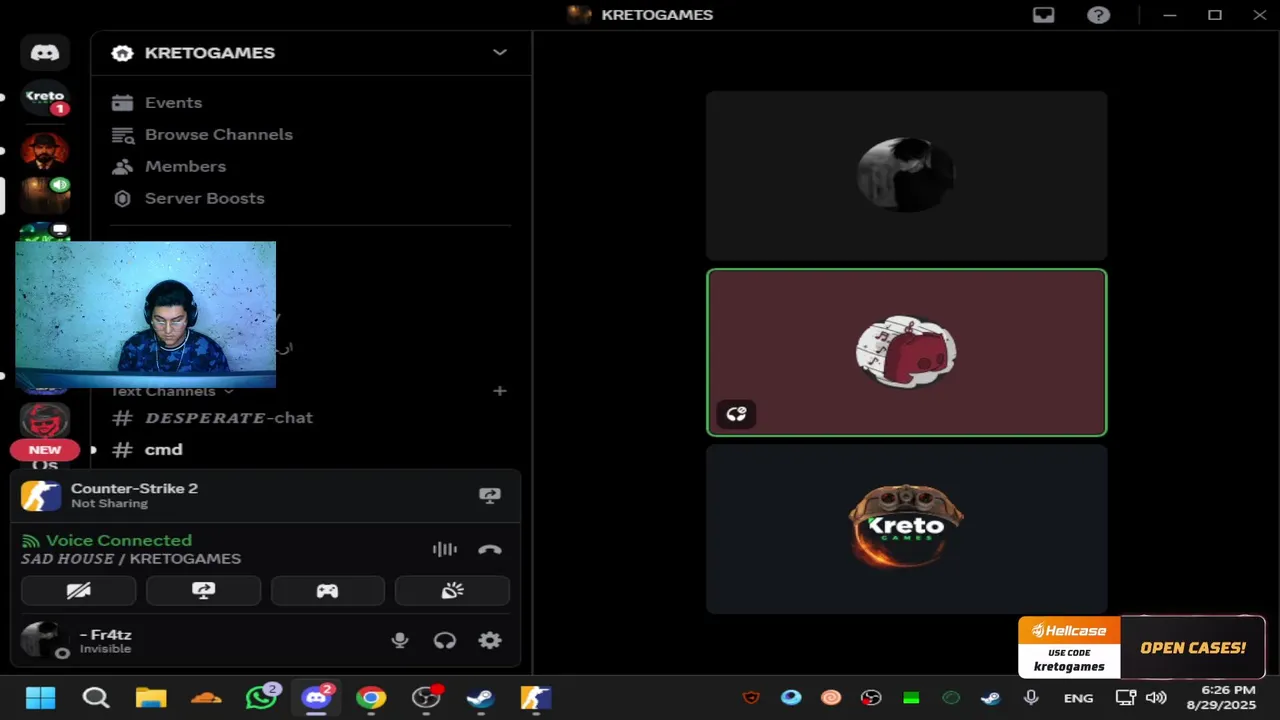The width and height of the screenshot is (1280, 720).
Task: Toggle noise suppression waveform icon
Action: tap(444, 549)
